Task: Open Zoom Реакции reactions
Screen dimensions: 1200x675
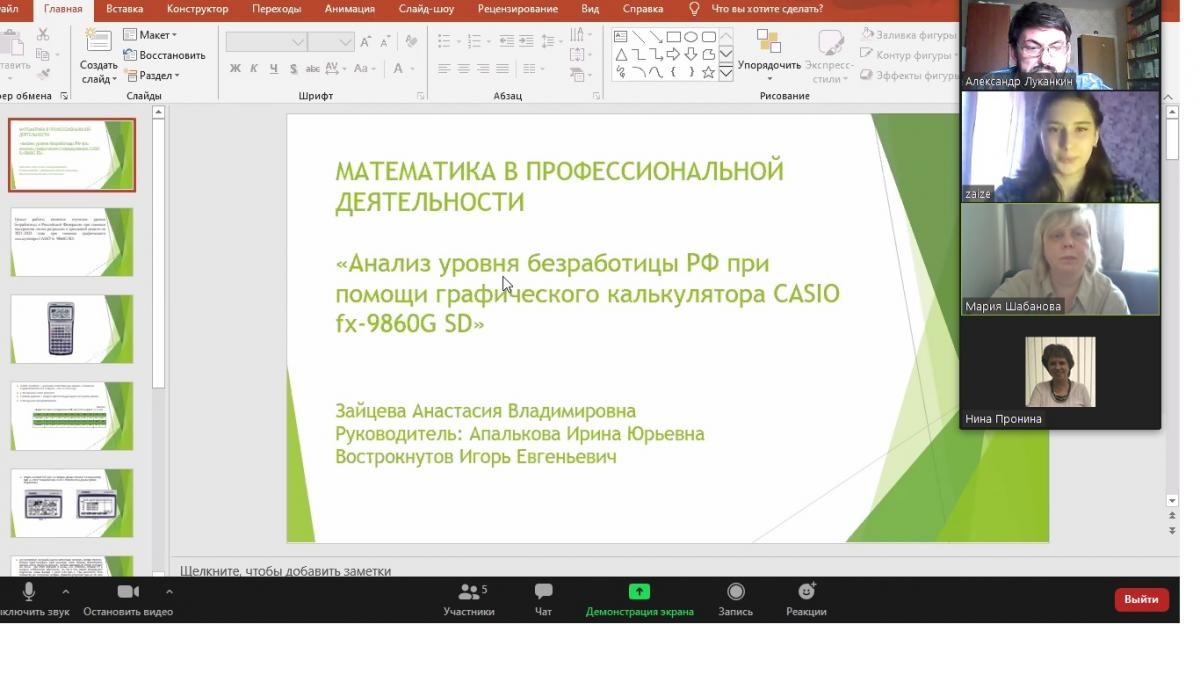Action: [806, 592]
